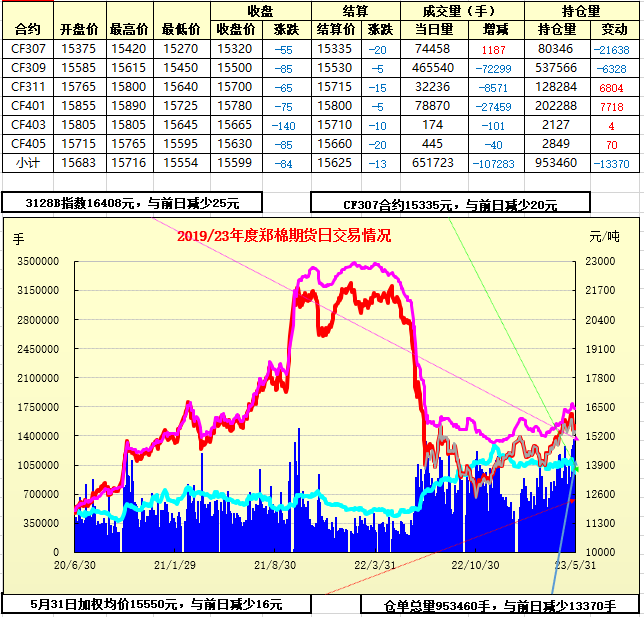This screenshot has height=617, width=644.
Task: Select the 结算价 sub-header cell
Action: [x=336, y=29]
